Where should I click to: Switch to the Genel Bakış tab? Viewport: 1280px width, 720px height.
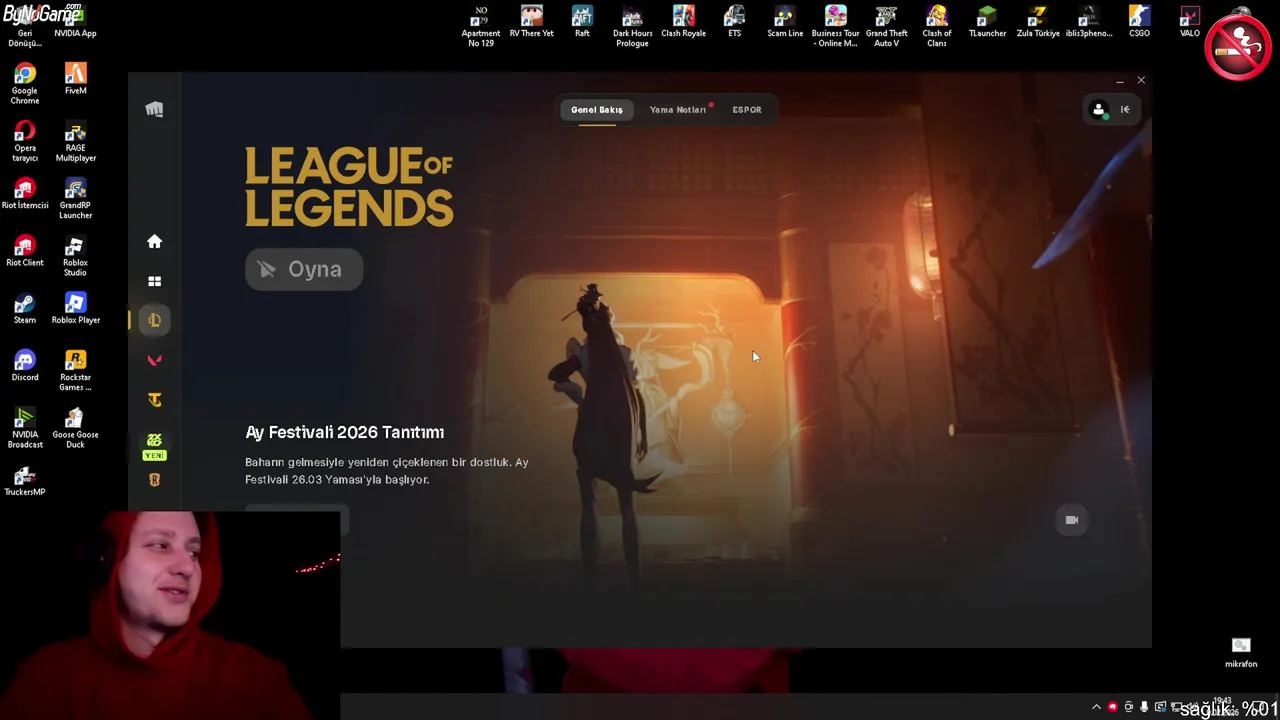coord(597,110)
